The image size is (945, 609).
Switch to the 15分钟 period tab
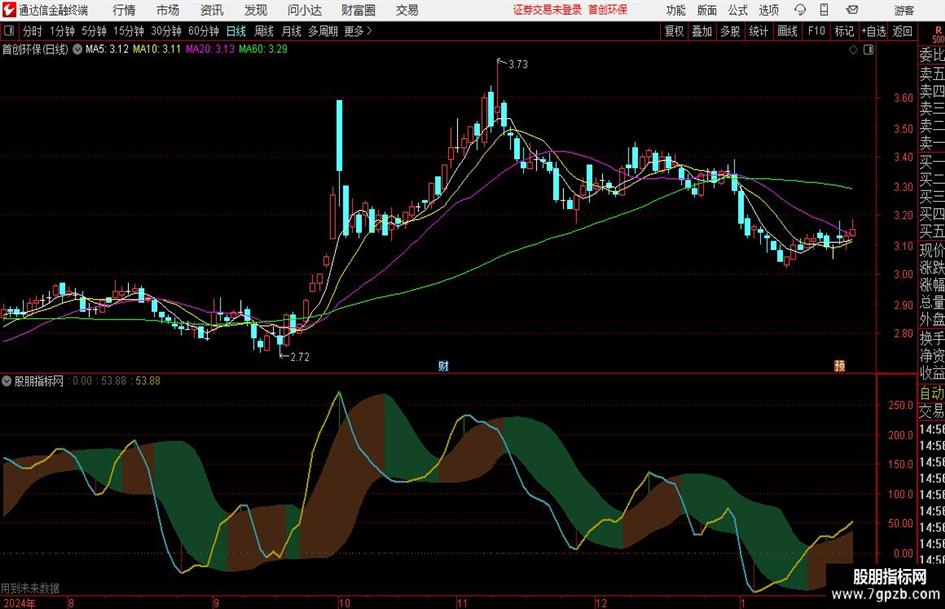(128, 31)
